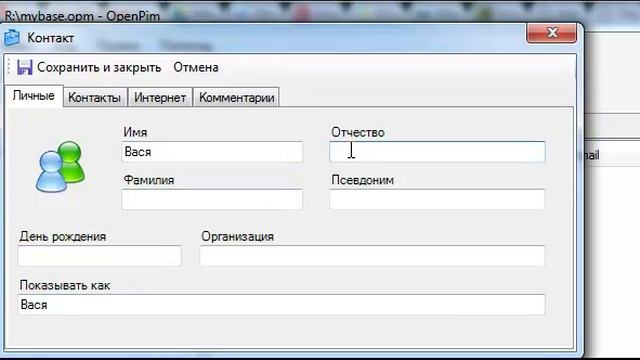Click the Фамилия input field
640x360 pixels.
coord(212,200)
